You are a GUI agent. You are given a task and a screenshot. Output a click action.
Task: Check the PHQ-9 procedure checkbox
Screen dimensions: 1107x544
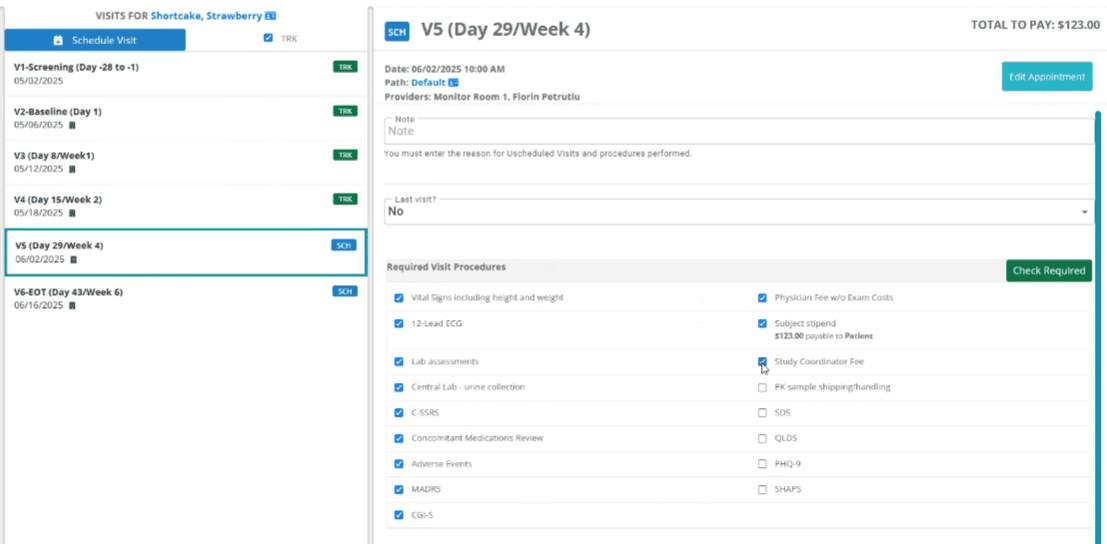point(762,464)
